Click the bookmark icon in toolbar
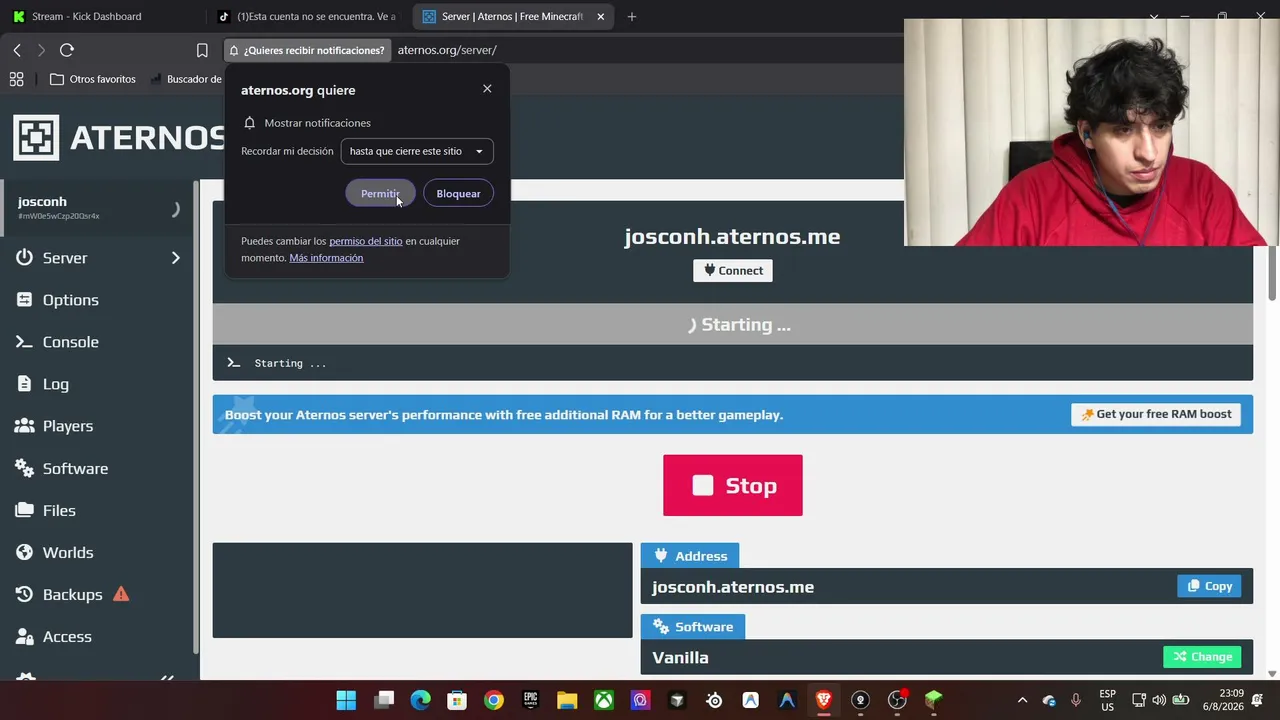 click(202, 50)
